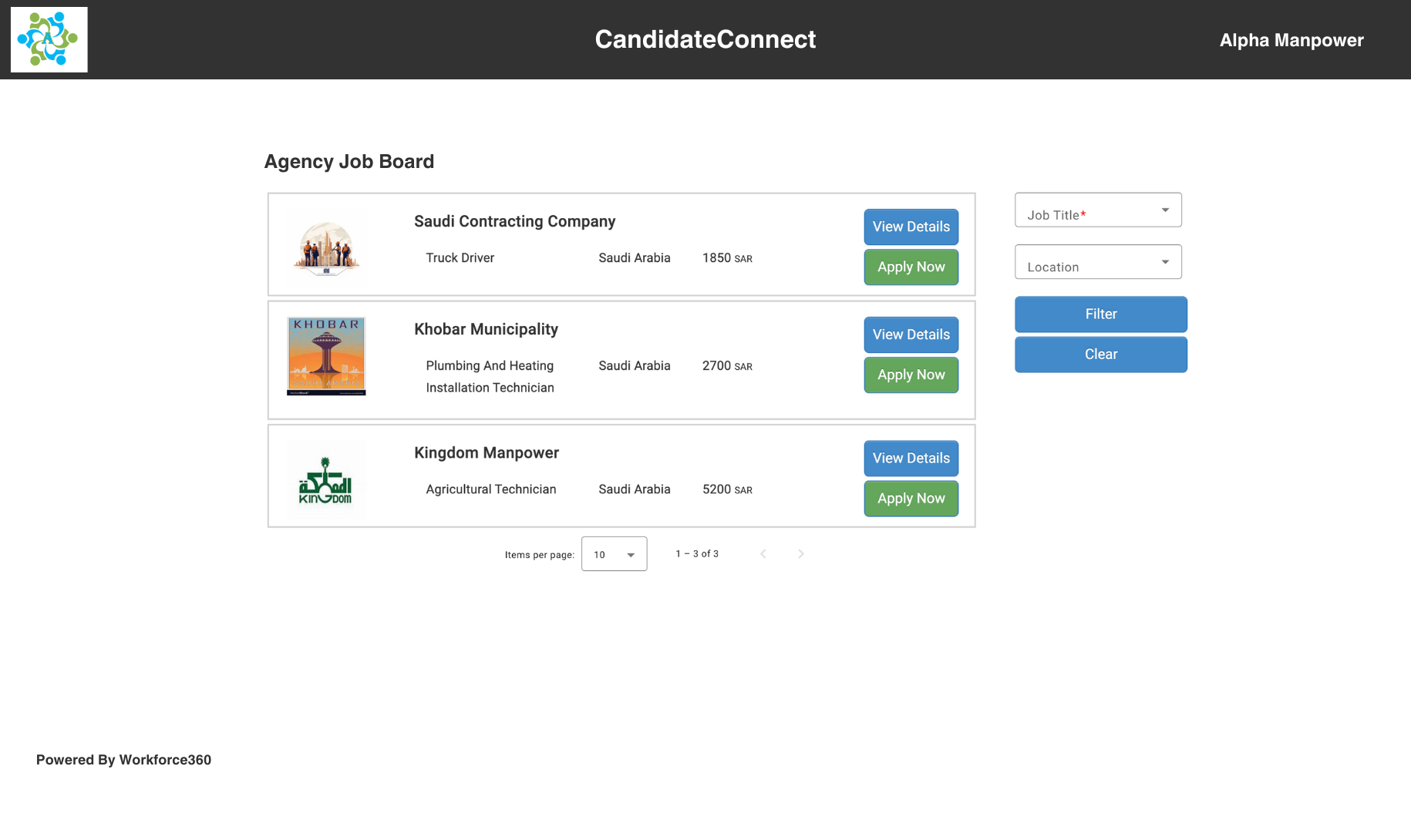Viewport: 1411px width, 840px height.
Task: Apply Now for the Agricultural Technician job
Action: 911,498
